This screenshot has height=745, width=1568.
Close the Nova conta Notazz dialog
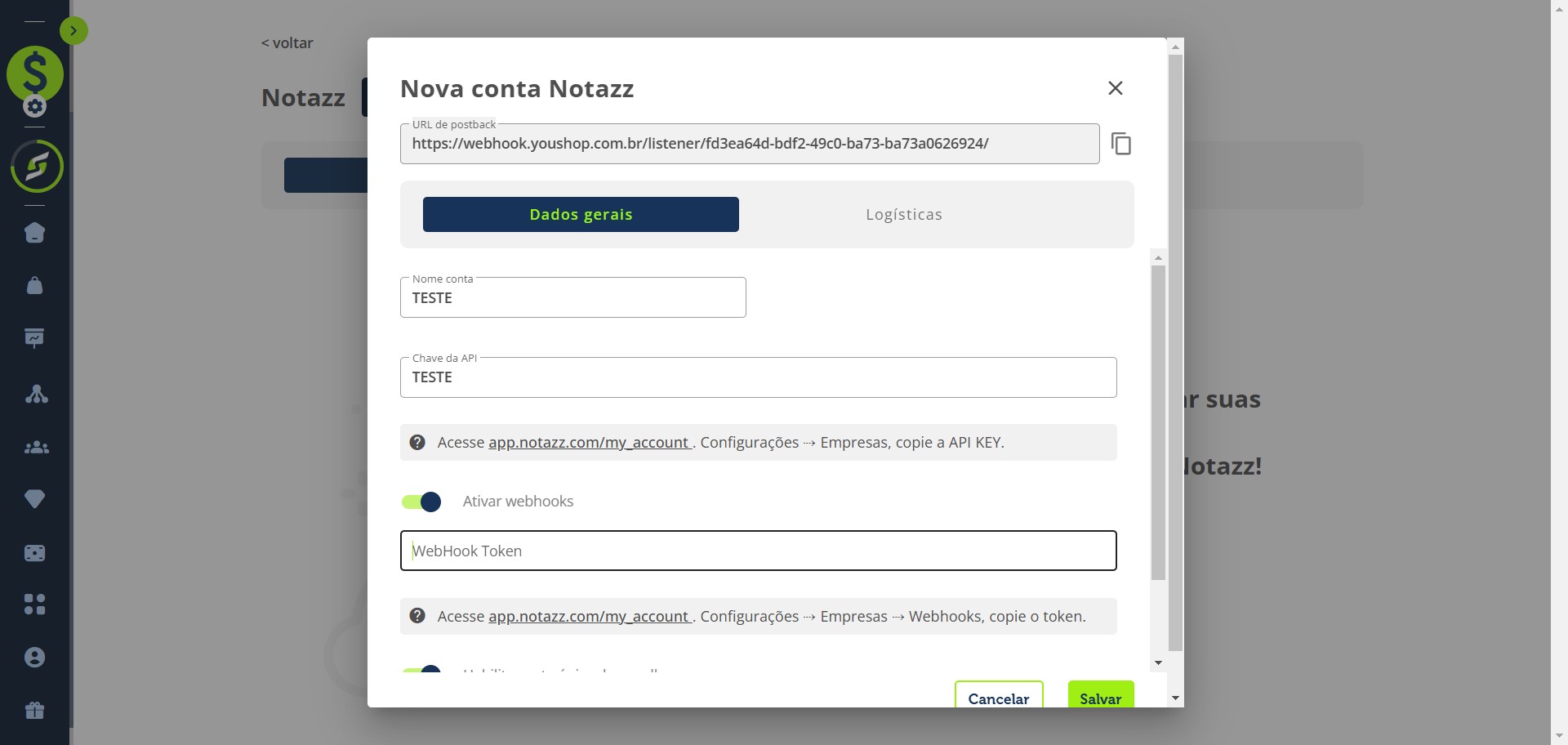(x=1116, y=88)
